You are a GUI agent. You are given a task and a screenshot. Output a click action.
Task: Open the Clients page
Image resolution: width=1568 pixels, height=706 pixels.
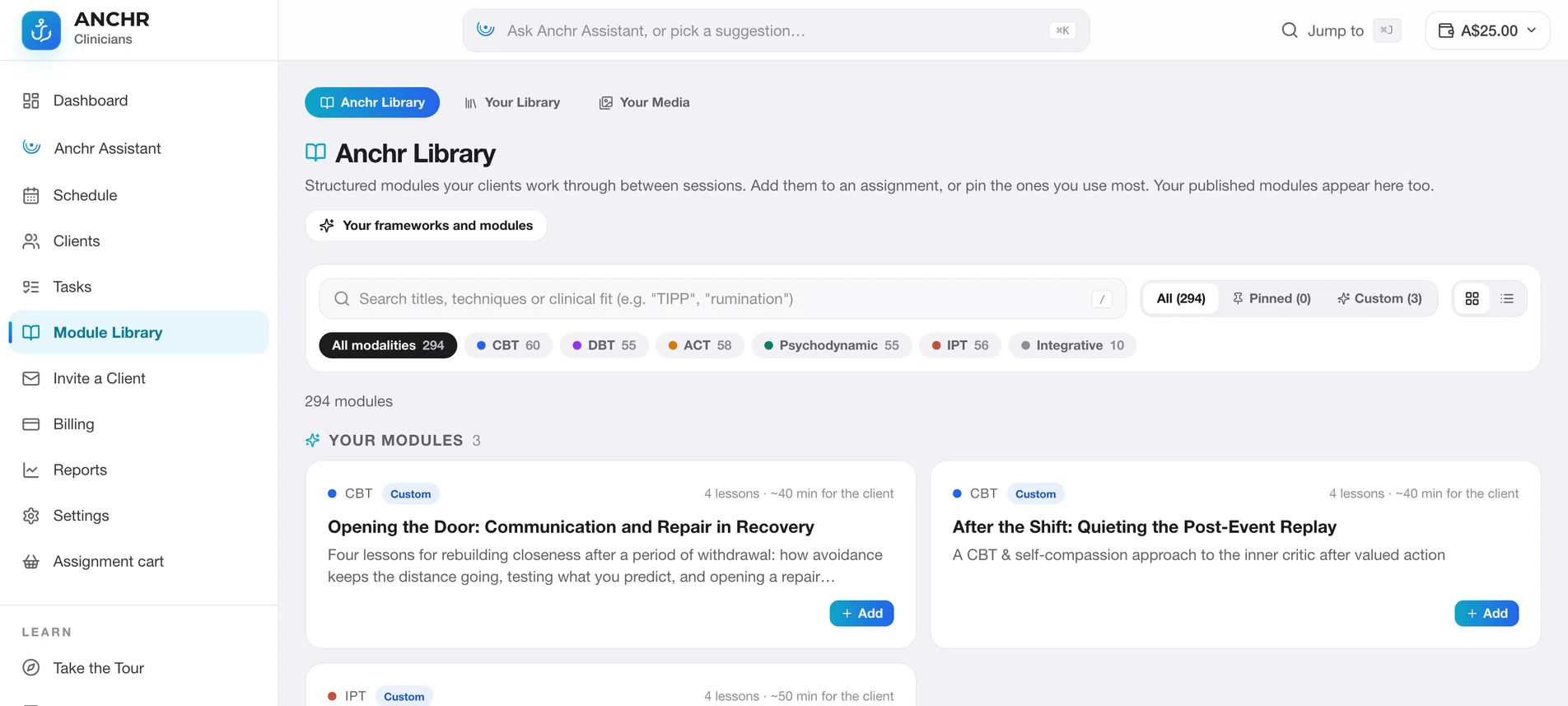138,241
